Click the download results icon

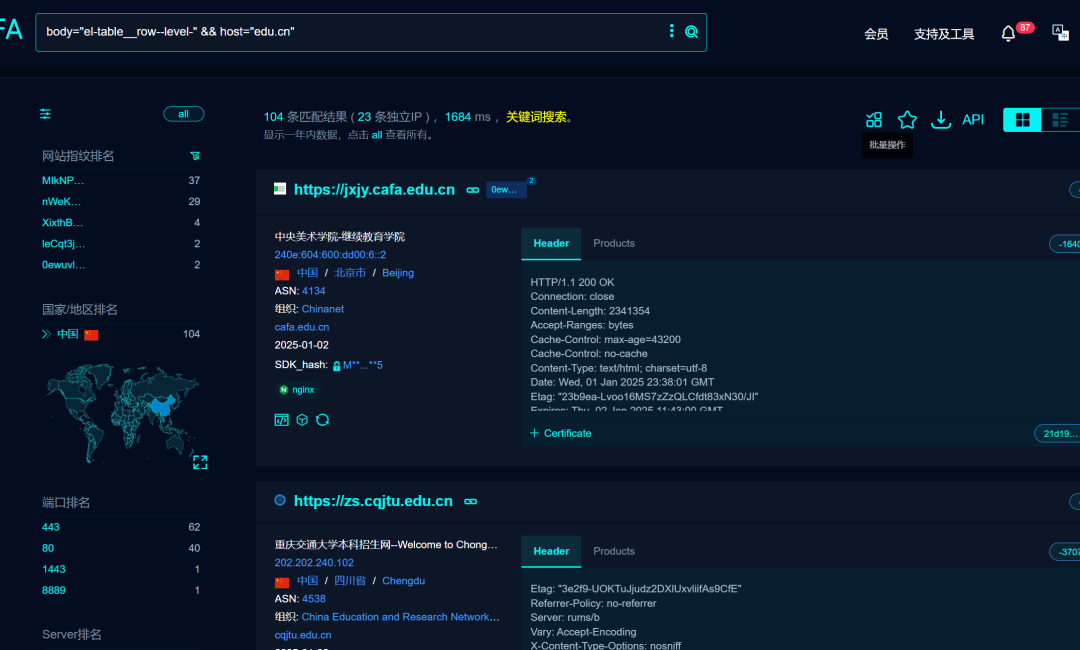tap(940, 120)
